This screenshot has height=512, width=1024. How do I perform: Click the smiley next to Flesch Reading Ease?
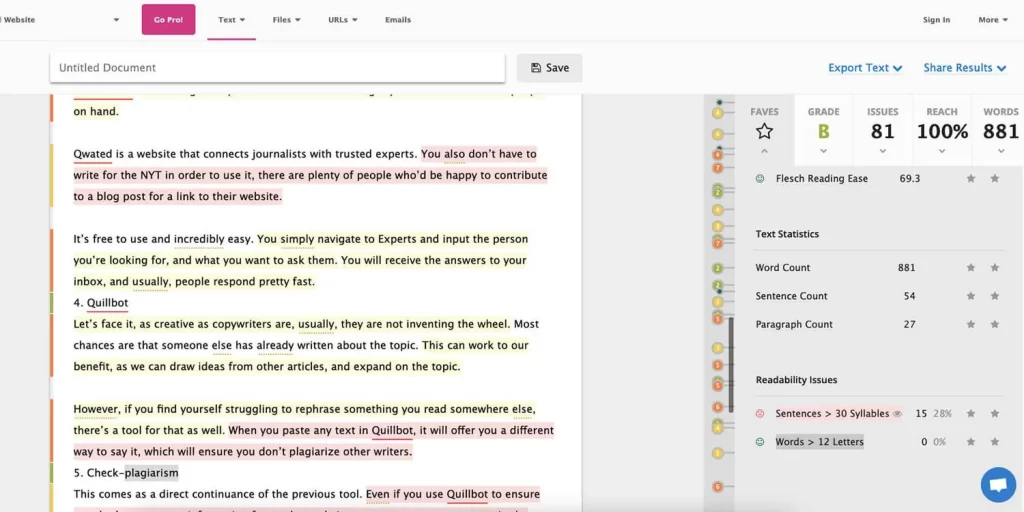[x=760, y=178]
